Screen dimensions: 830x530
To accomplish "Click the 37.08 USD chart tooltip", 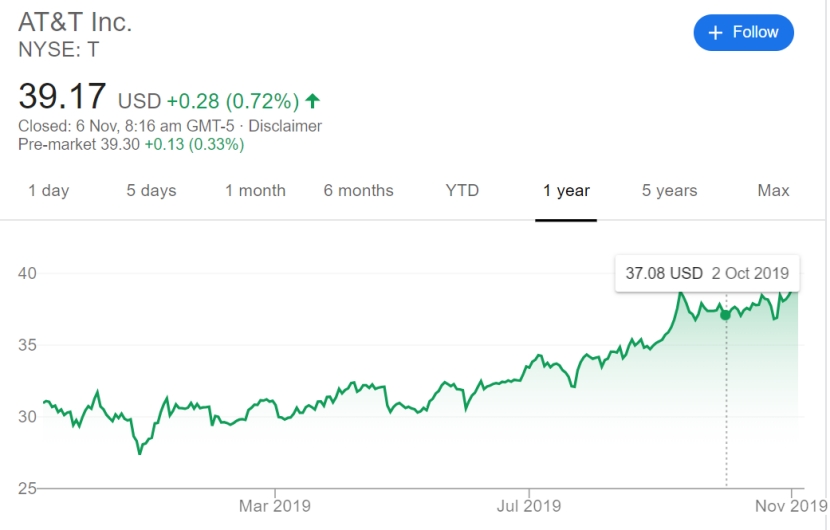I will point(707,273).
